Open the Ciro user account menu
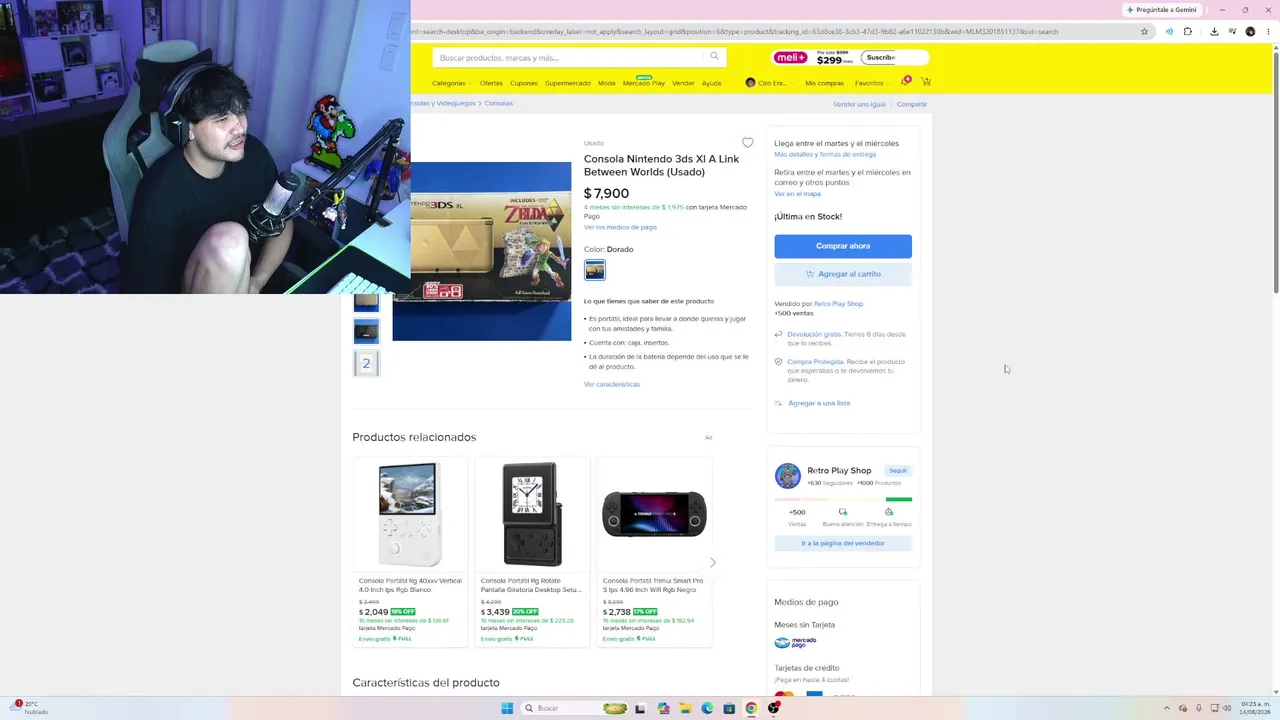The height and width of the screenshot is (720, 1280). [769, 83]
